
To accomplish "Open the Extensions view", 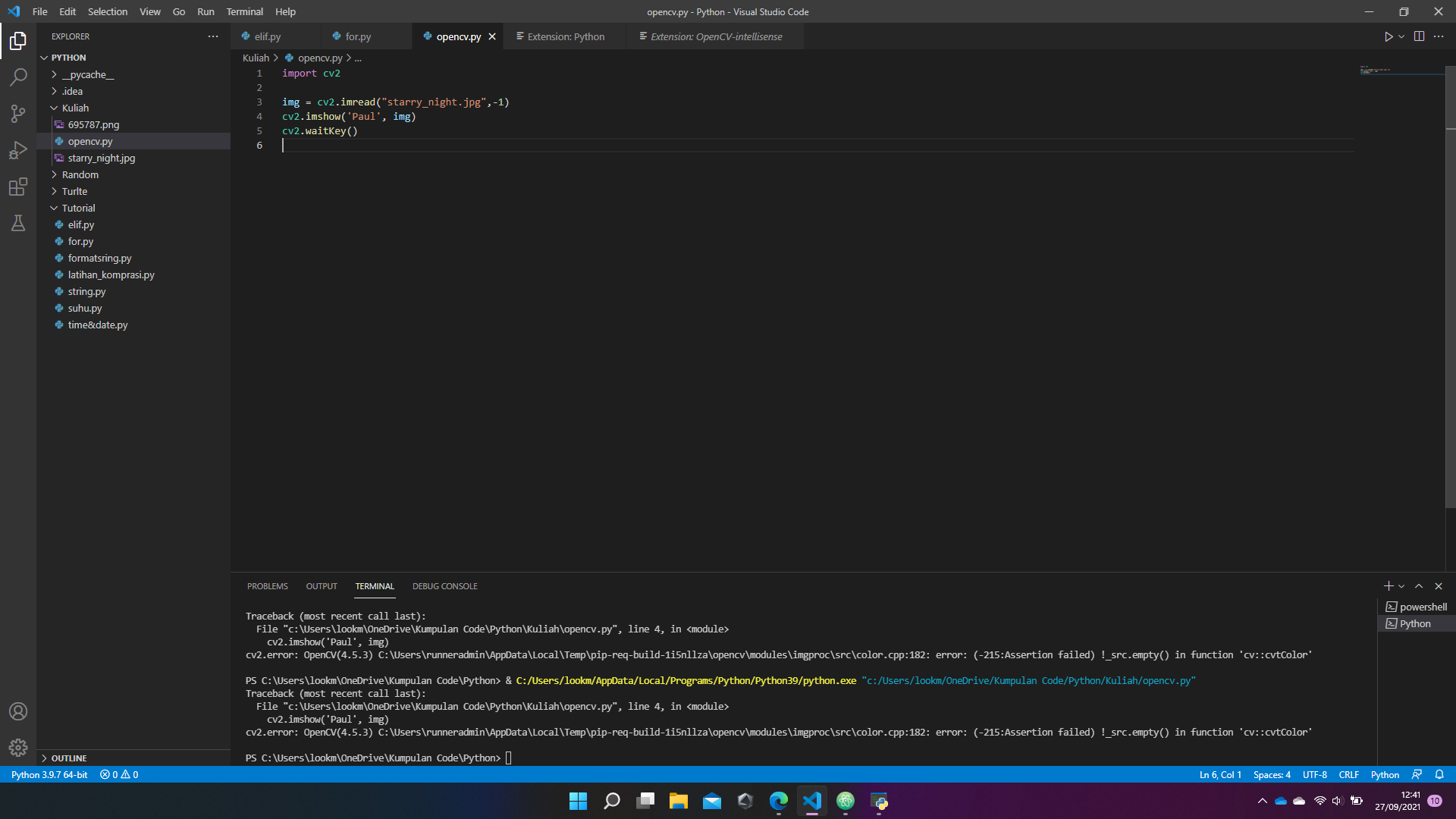I will (x=18, y=187).
